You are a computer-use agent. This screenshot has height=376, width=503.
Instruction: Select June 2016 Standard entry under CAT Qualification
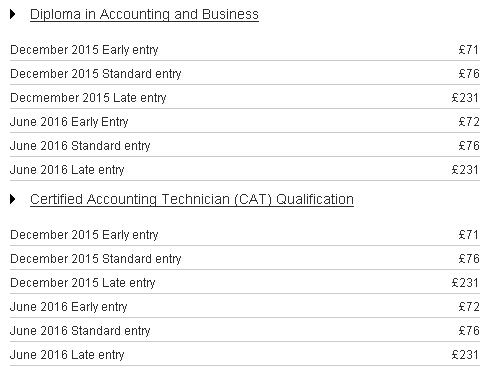[245, 330]
